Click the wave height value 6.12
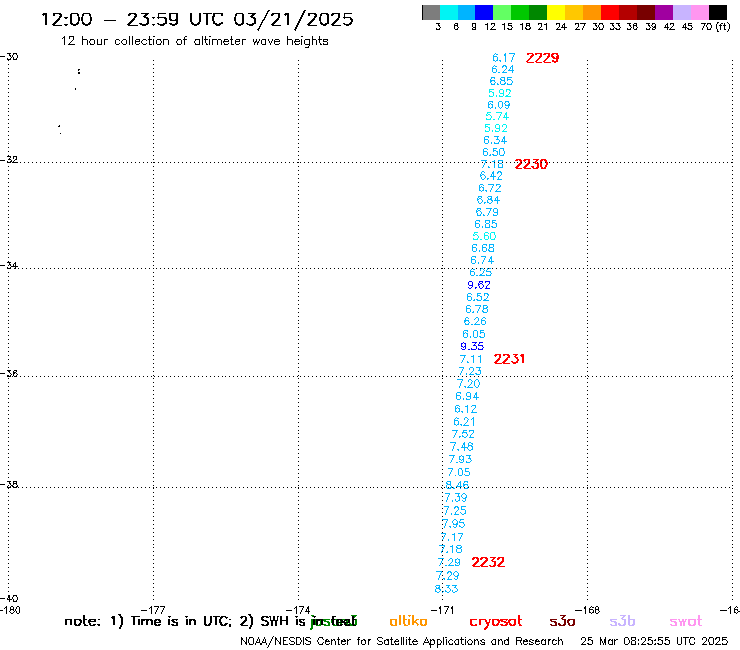 [x=465, y=409]
